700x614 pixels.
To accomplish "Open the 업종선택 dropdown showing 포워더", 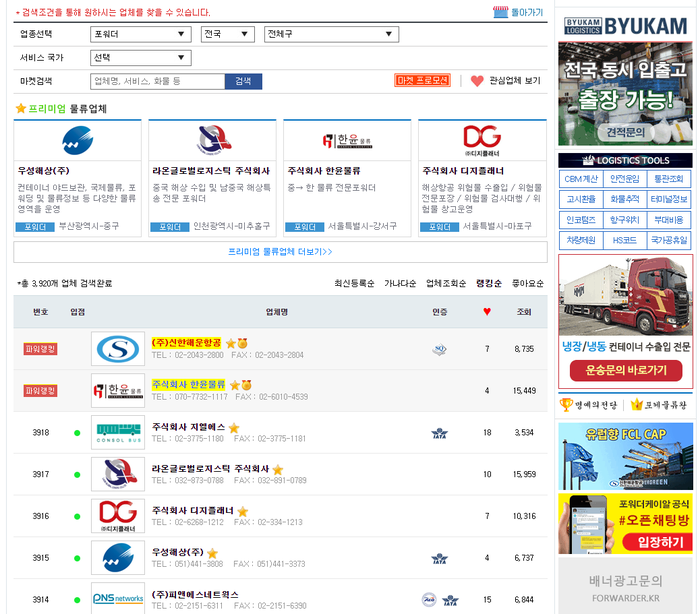I will [x=141, y=34].
